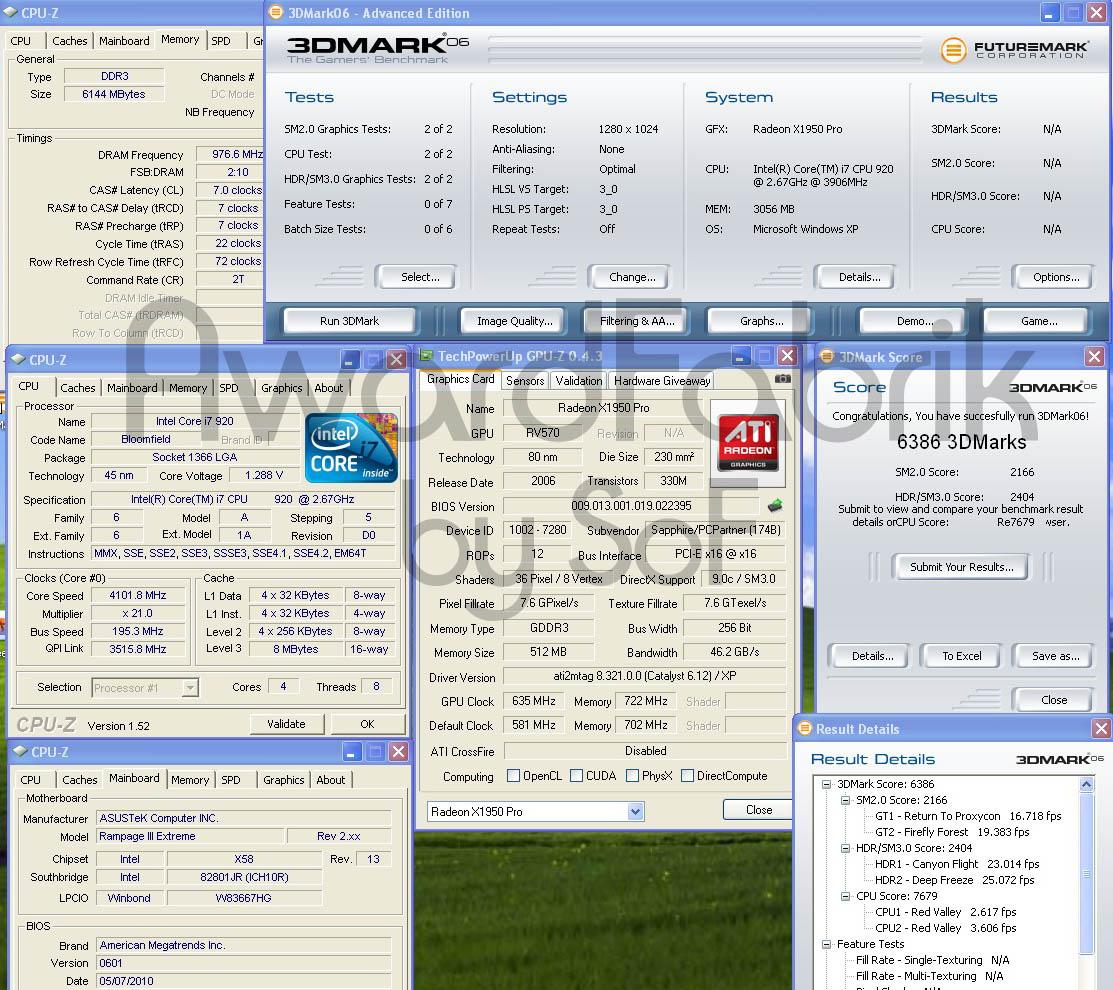Click the 3DMark06 logo in main window
The width and height of the screenshot is (1113, 990).
[378, 49]
